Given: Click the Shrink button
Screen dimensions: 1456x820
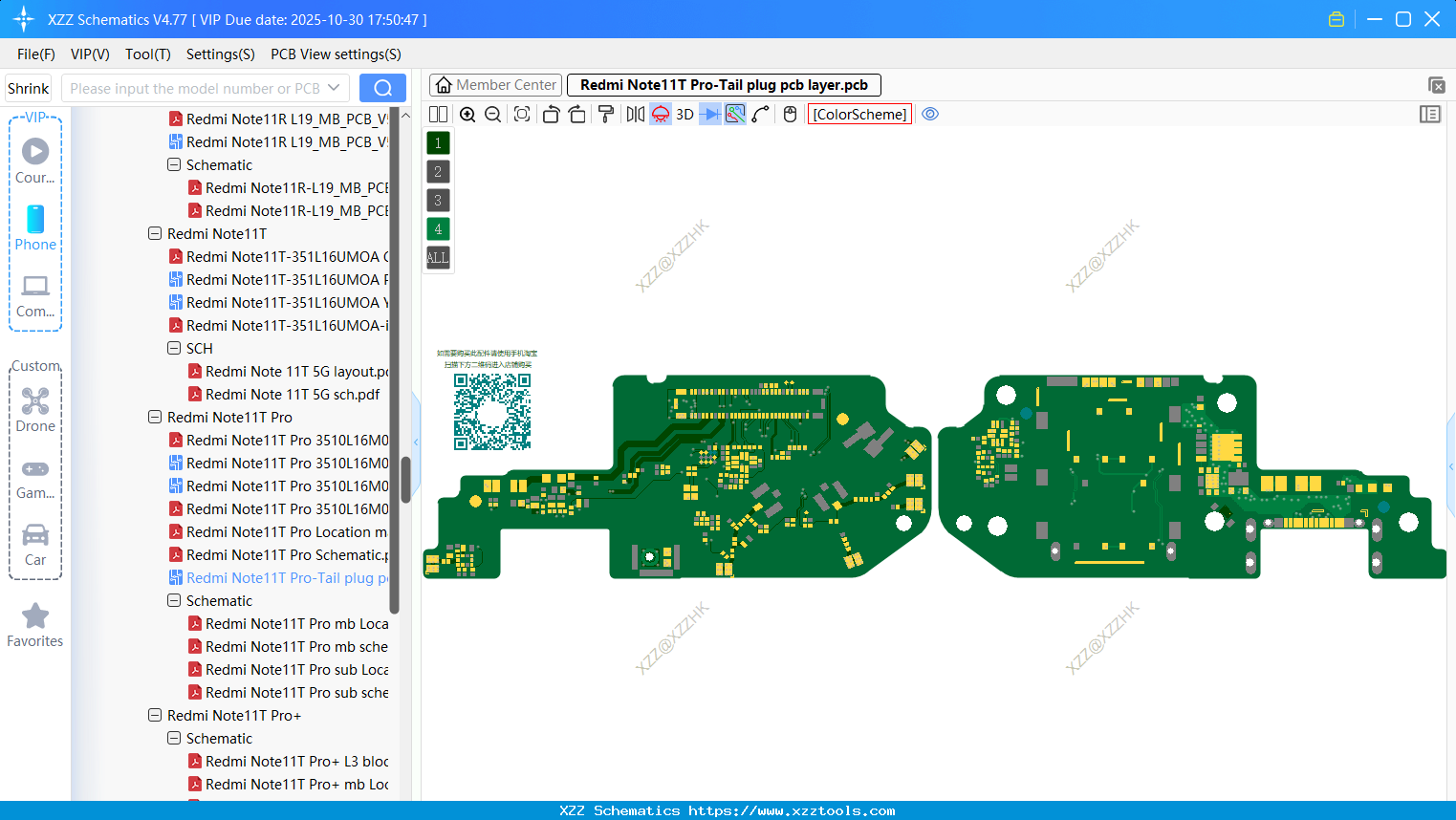Looking at the screenshot, I should tap(28, 87).
